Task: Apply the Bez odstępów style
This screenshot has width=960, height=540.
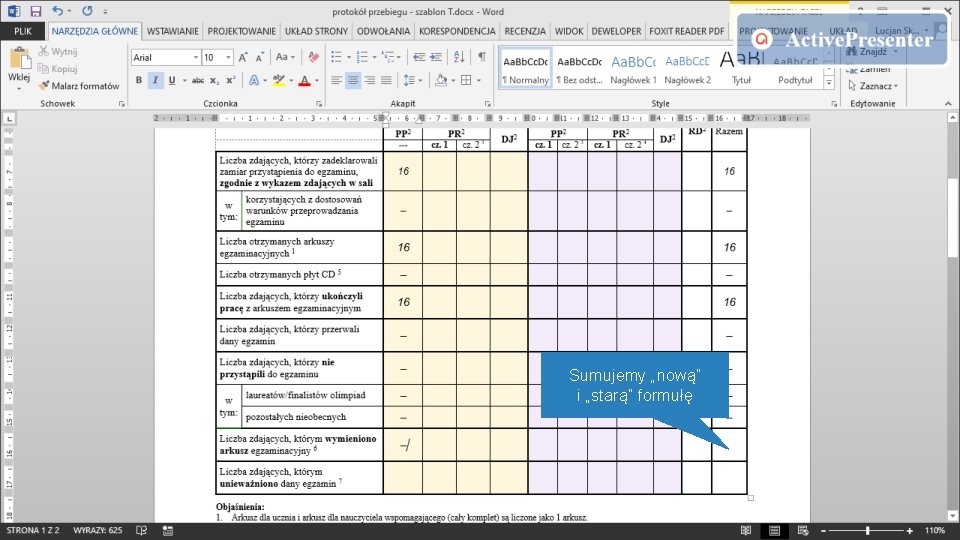Action: 579,68
